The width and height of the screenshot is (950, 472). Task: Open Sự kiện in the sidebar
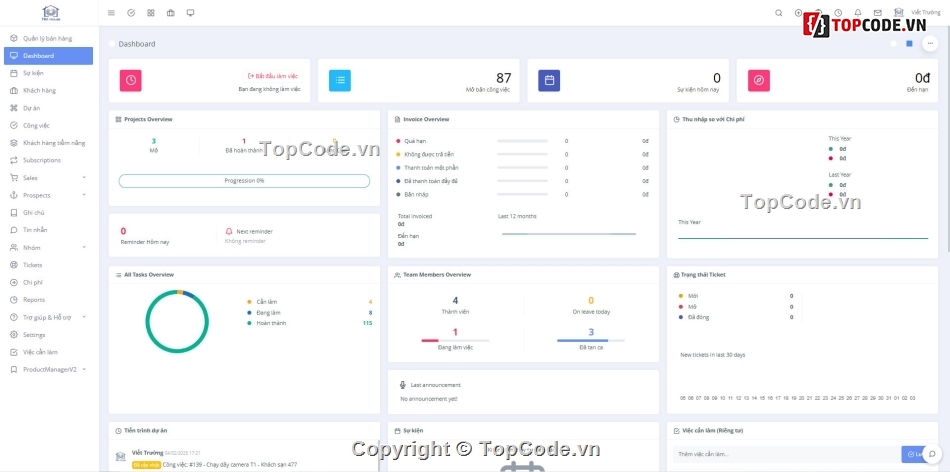pos(48,73)
